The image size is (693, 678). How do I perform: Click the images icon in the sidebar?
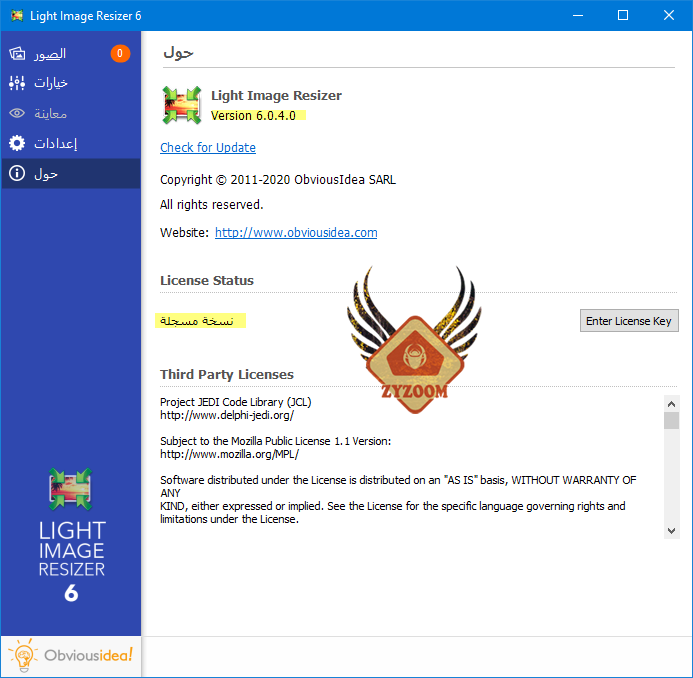pyautogui.click(x=17, y=53)
